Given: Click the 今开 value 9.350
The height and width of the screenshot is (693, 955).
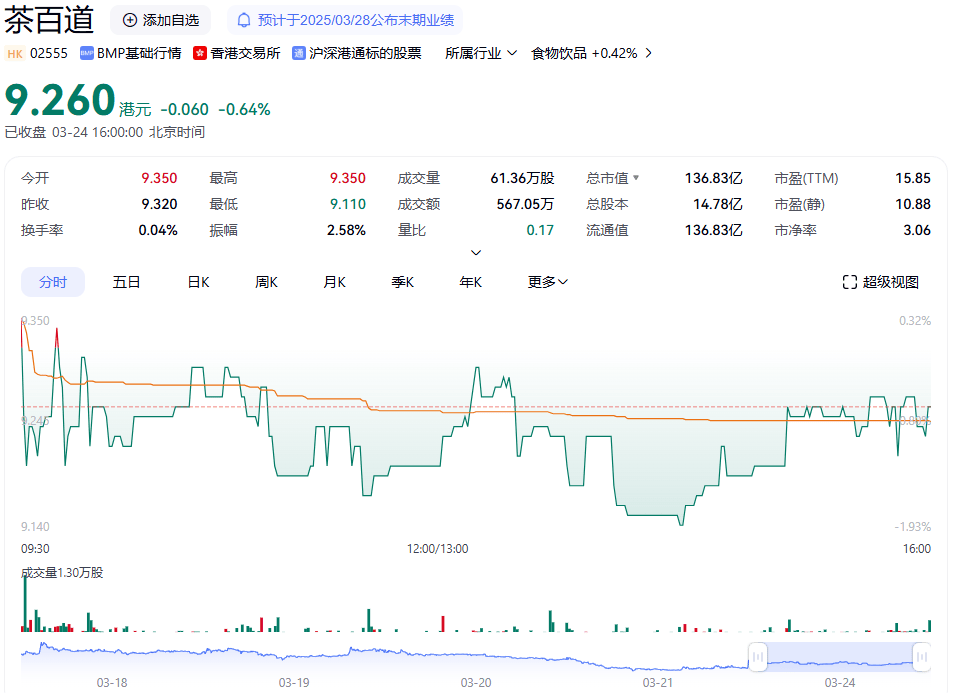Looking at the screenshot, I should (x=160, y=178).
